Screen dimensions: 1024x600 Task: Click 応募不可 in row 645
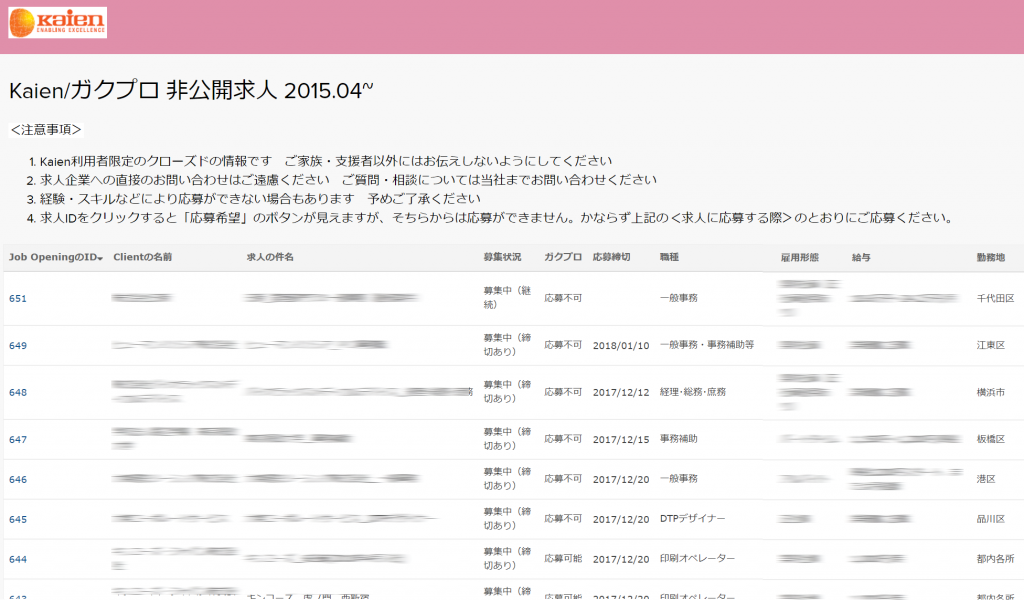point(563,518)
